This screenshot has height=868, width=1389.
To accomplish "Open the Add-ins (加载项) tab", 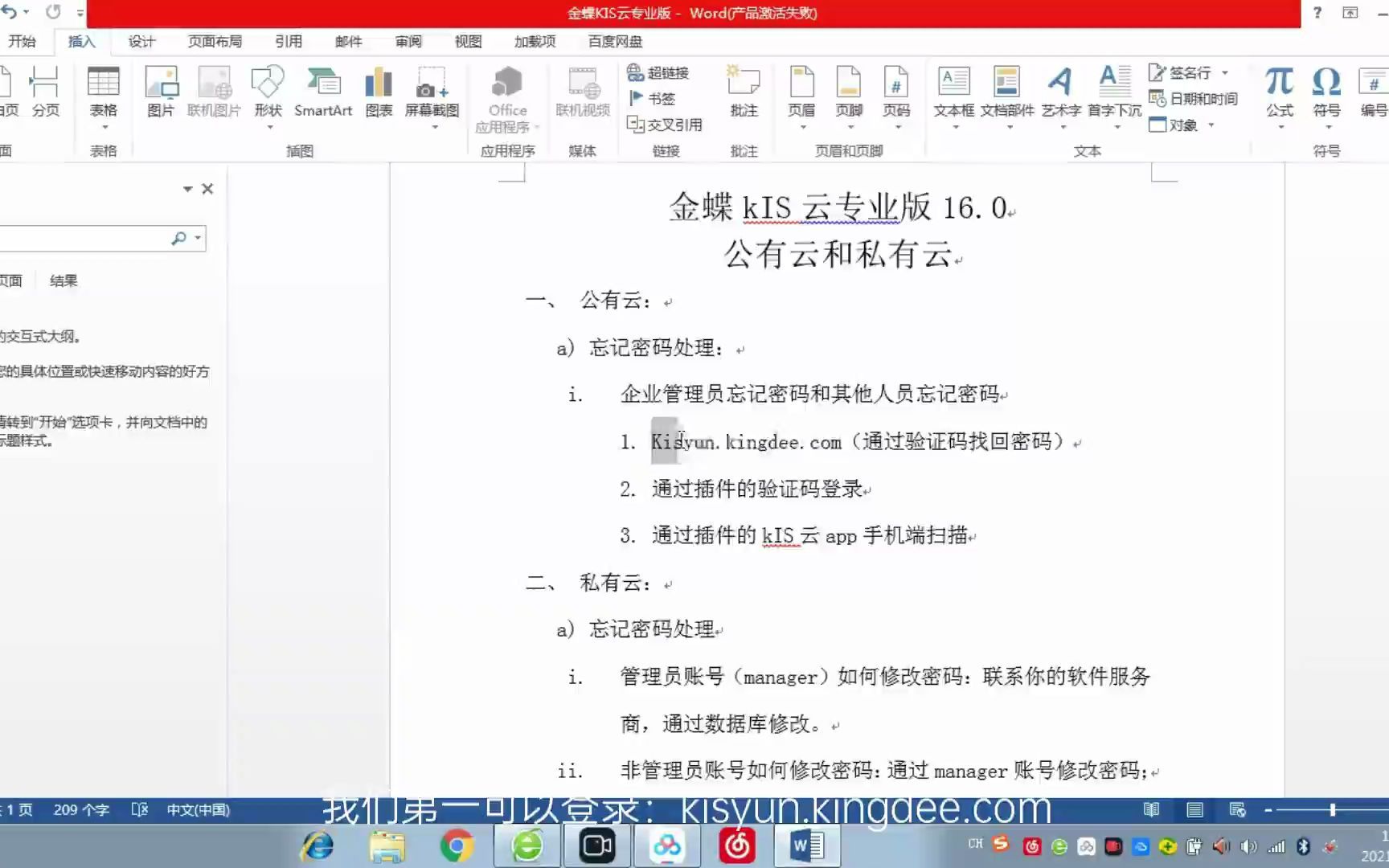I will [x=535, y=41].
